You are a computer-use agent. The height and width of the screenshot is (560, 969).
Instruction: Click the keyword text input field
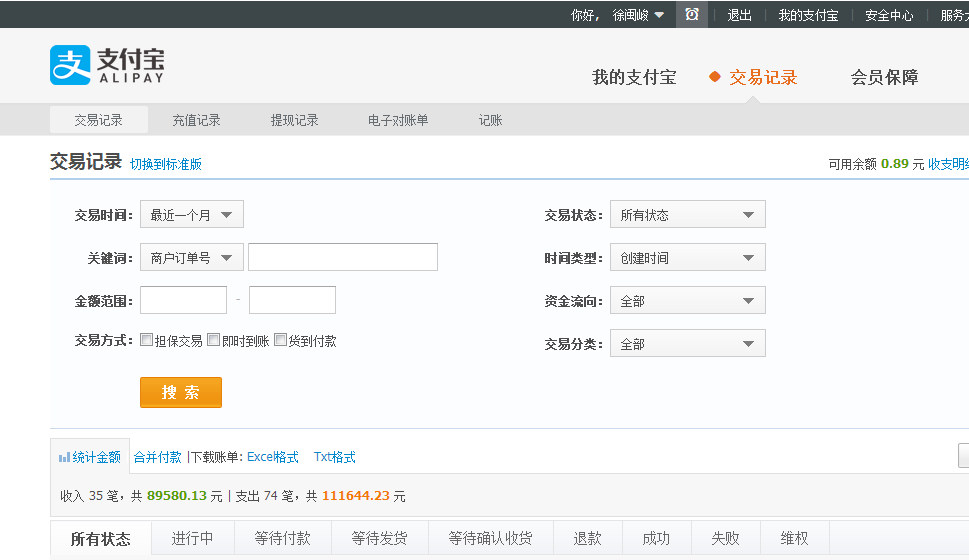pyautogui.click(x=343, y=258)
